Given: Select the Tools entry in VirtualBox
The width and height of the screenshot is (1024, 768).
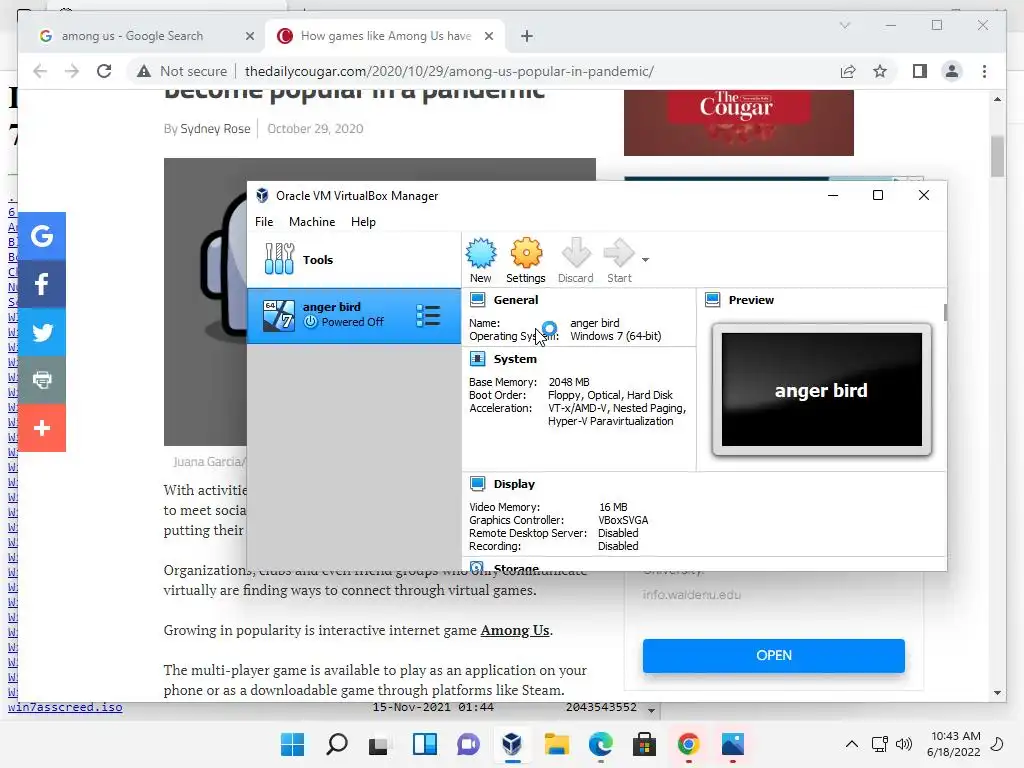Looking at the screenshot, I should tap(353, 260).
